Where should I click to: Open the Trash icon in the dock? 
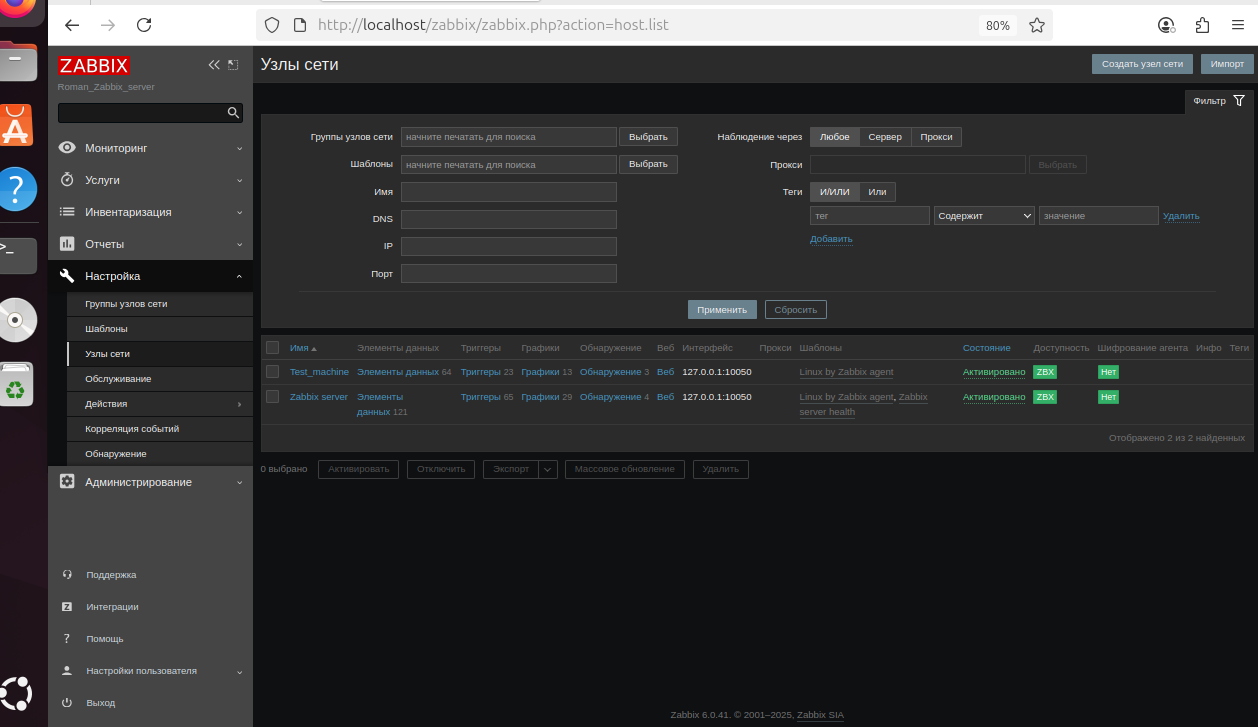(x=18, y=384)
